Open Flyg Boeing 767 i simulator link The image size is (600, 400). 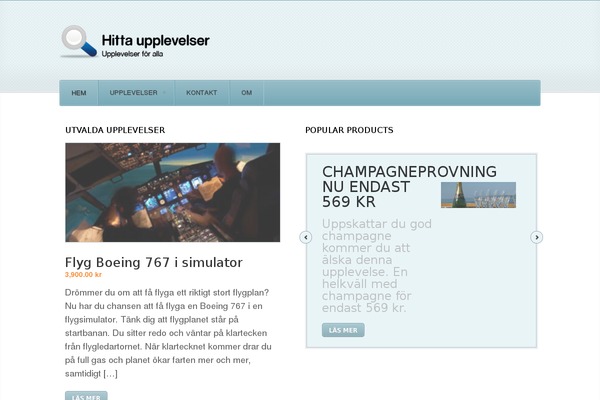[x=153, y=263]
